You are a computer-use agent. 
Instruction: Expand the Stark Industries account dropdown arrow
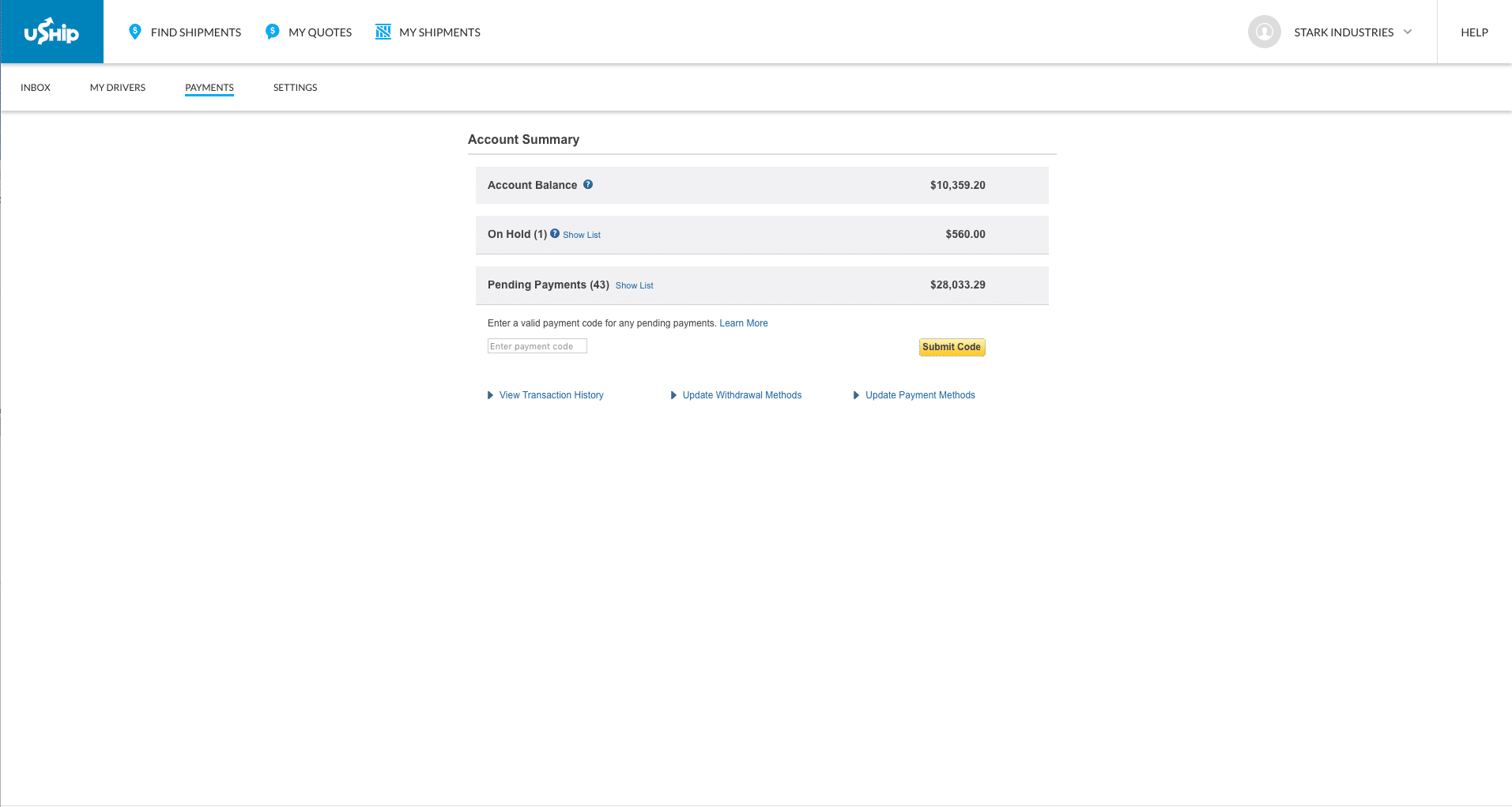(x=1408, y=32)
